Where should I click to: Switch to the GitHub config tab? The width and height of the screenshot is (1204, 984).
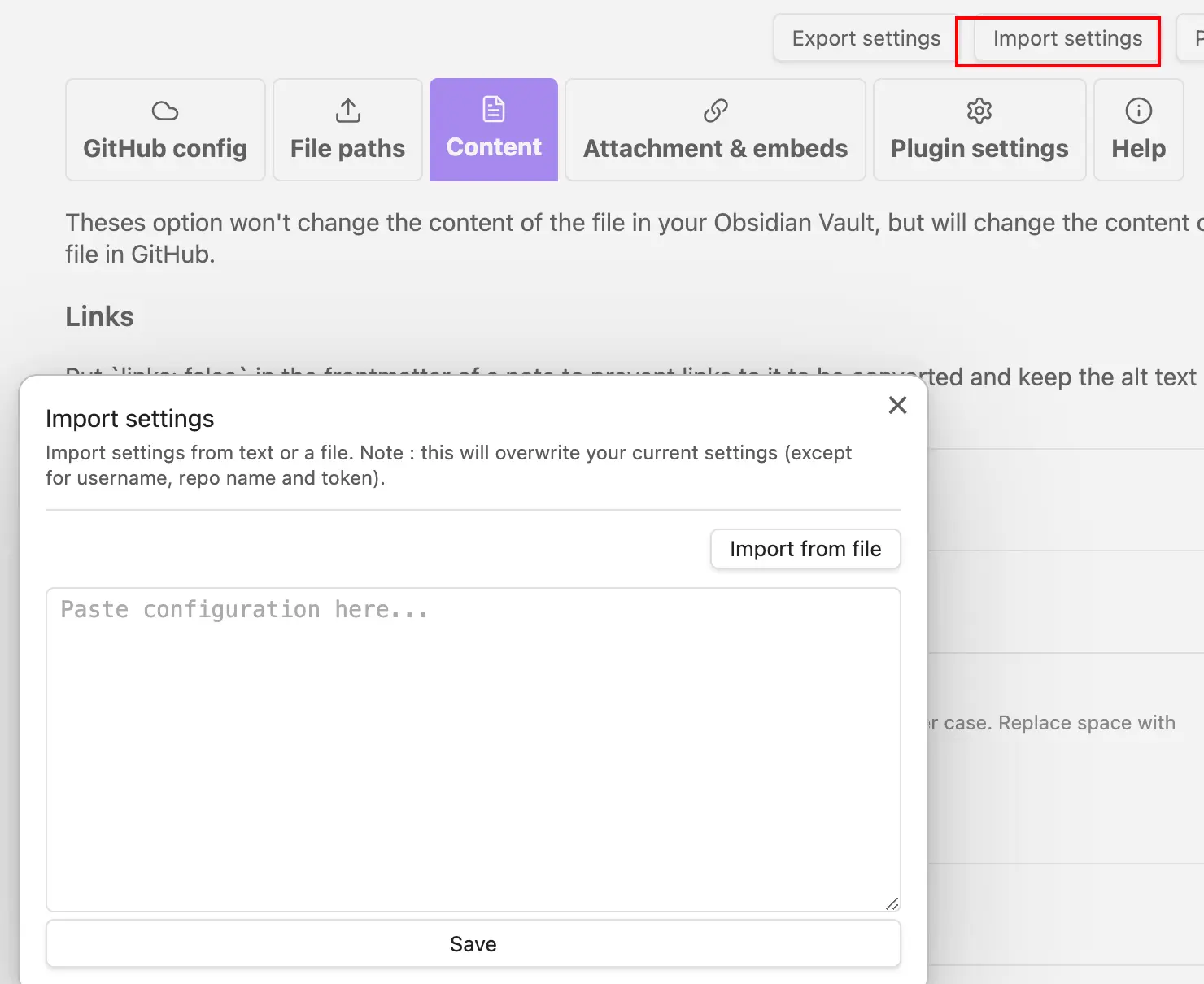165,148
